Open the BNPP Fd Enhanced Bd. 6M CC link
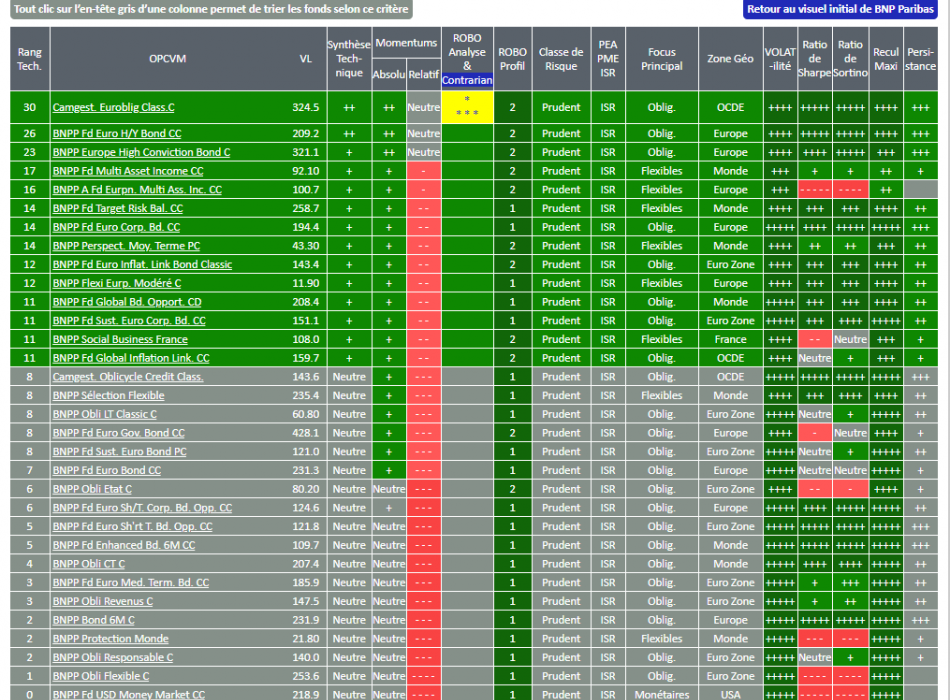The image size is (950, 700). click(x=124, y=545)
